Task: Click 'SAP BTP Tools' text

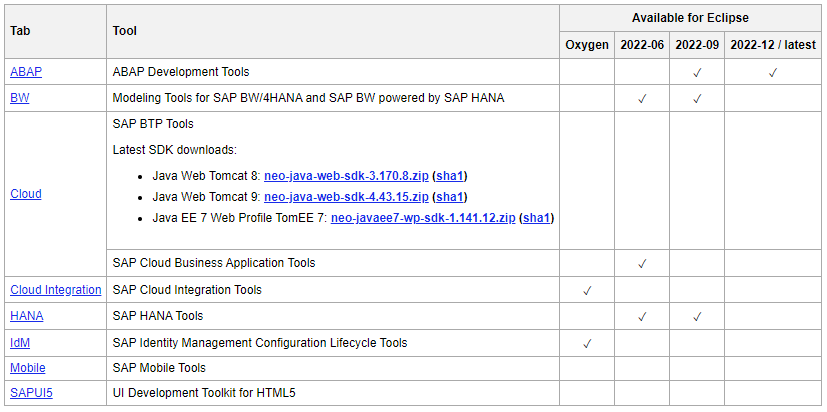Action: (153, 124)
